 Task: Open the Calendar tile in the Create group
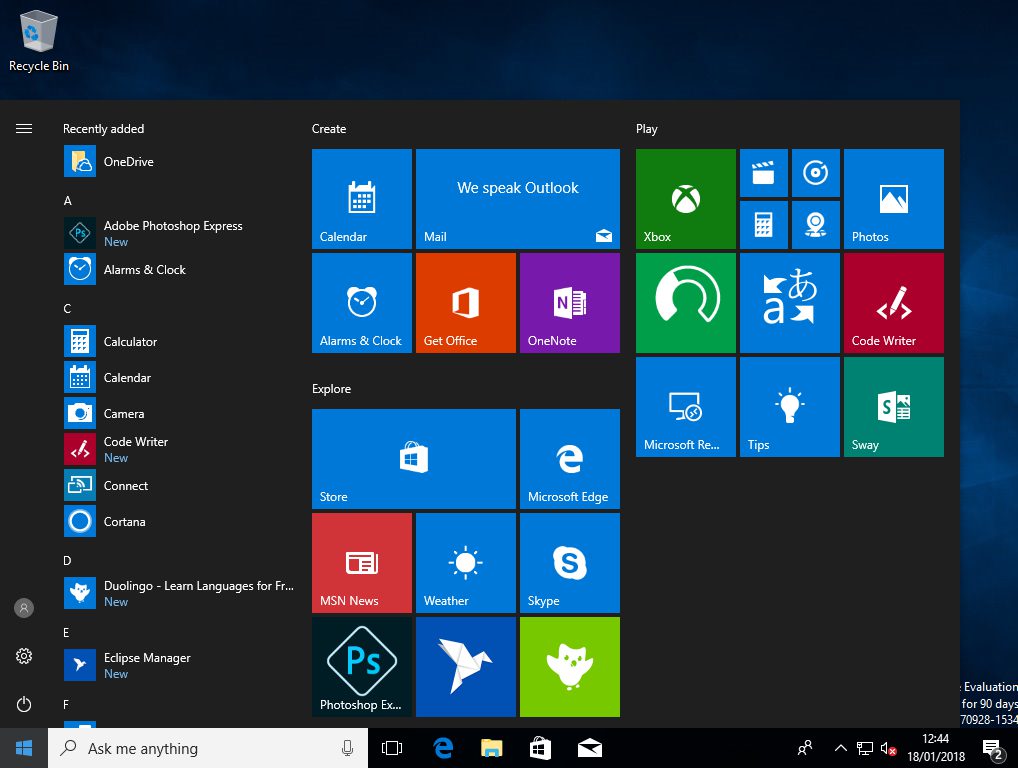(362, 199)
